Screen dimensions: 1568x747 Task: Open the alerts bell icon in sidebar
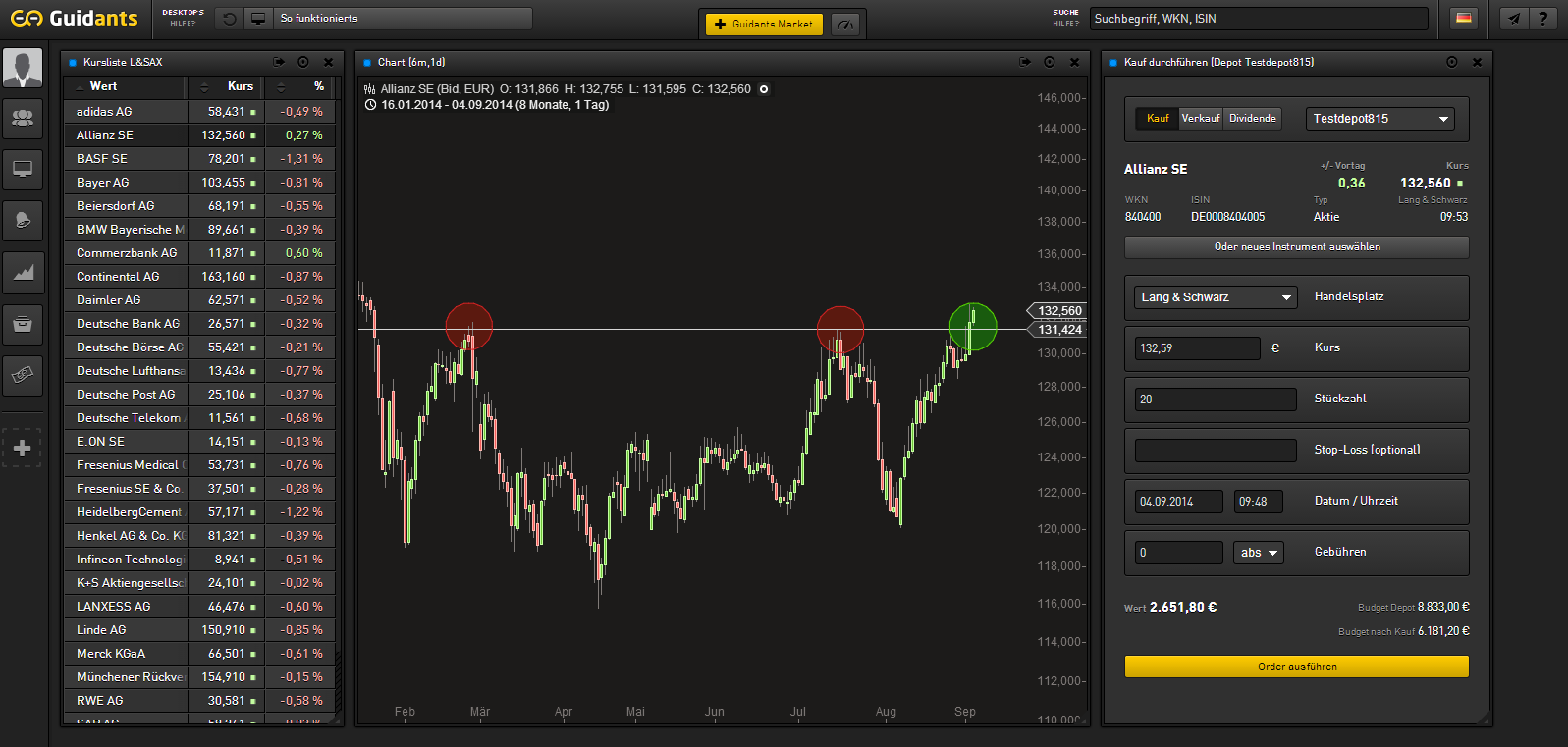(23, 221)
